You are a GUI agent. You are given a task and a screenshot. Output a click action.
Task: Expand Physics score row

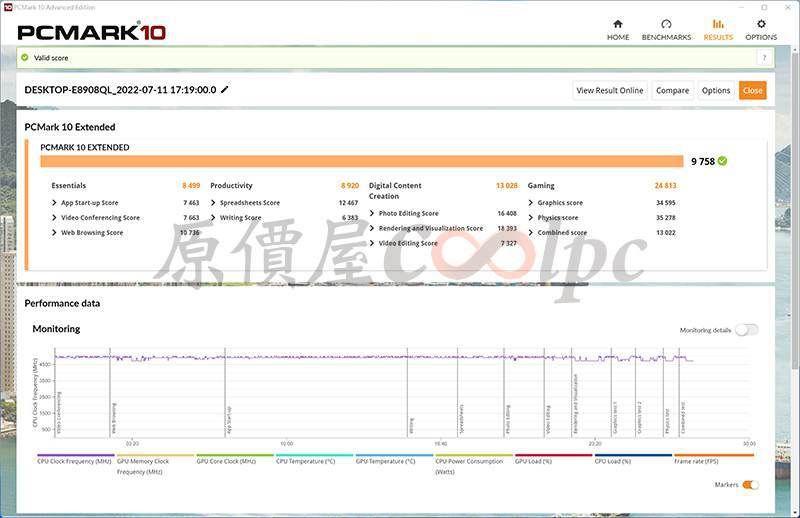(530, 217)
